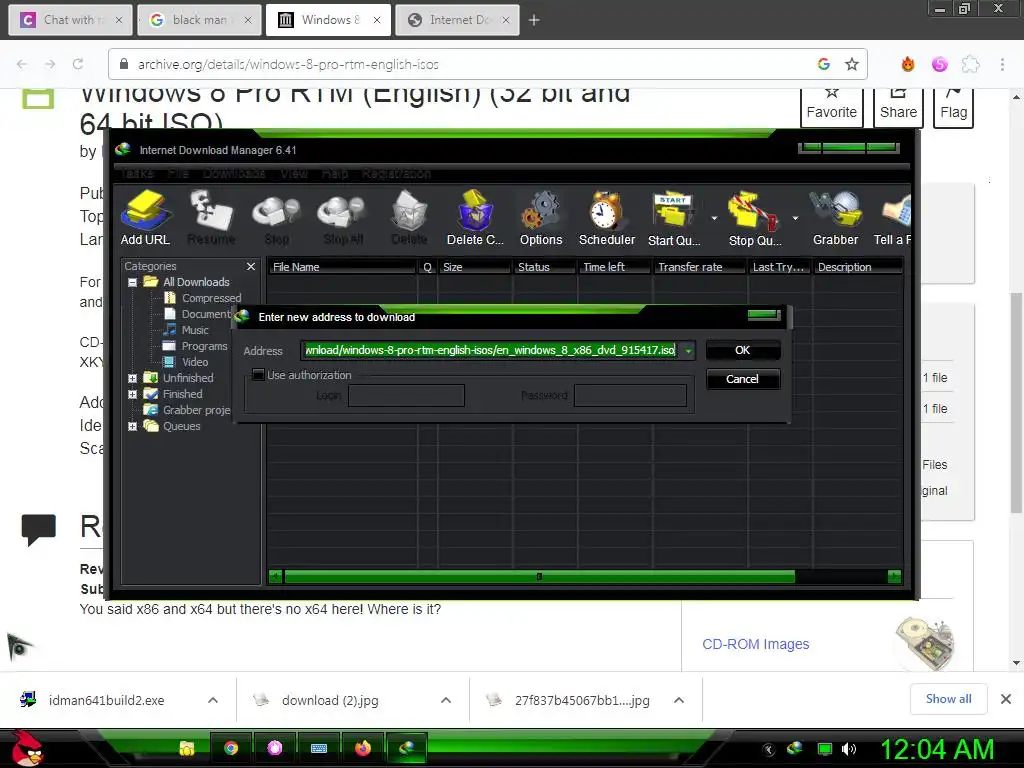Close the browser downloads bar
1024x768 pixels.
tap(1006, 699)
